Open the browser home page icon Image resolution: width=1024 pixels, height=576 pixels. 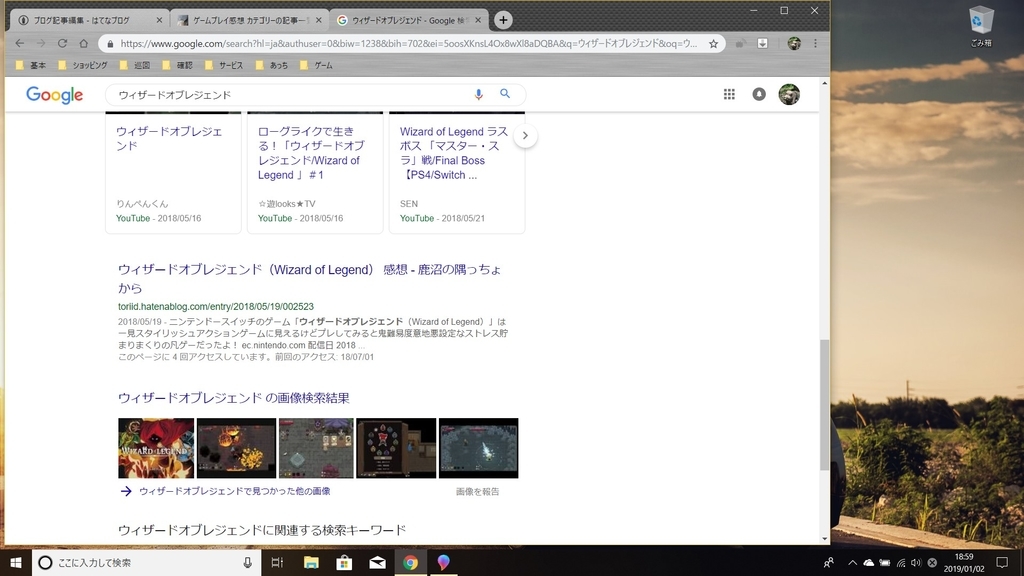tap(83, 43)
